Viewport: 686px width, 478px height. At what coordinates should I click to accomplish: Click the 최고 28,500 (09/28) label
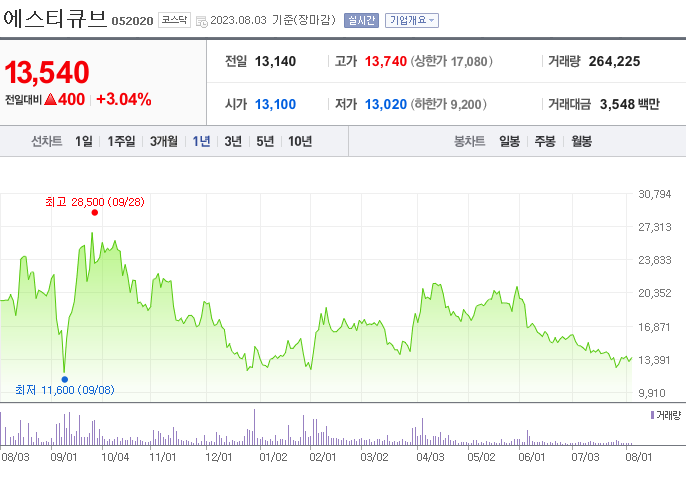pyautogui.click(x=94, y=202)
